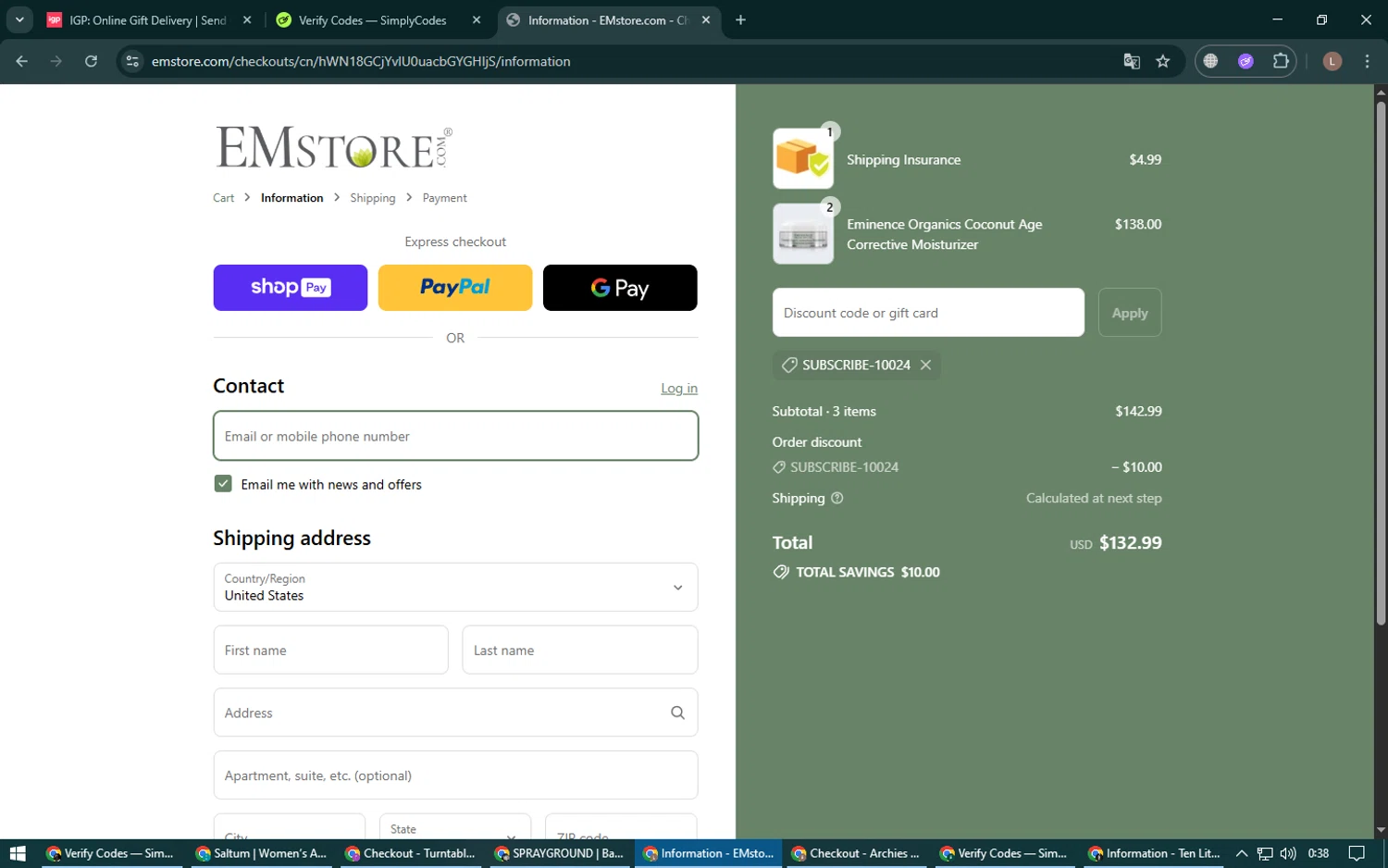
Task: Click the browser back arrow
Action: click(x=21, y=61)
